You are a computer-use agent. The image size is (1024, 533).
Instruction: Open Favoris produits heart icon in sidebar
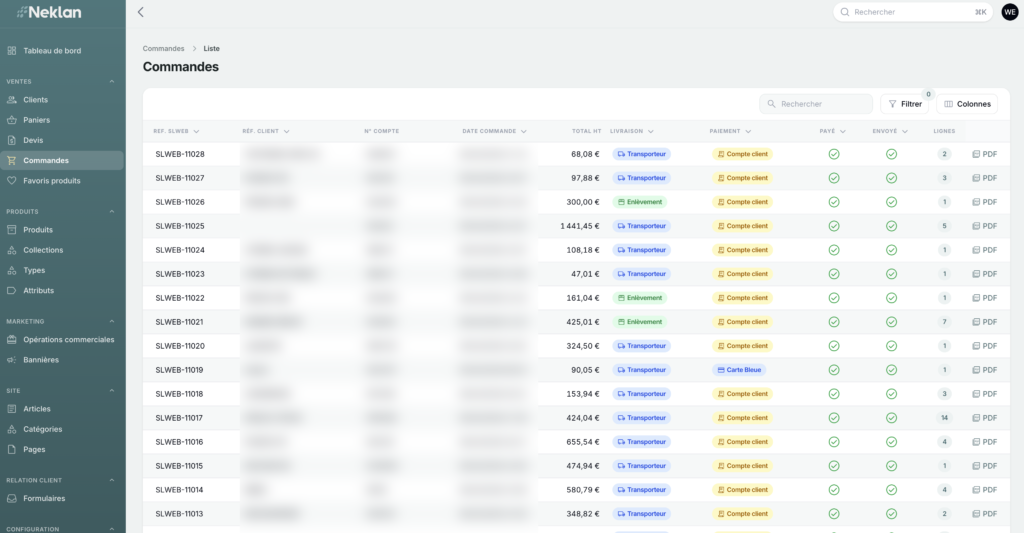(x=12, y=181)
